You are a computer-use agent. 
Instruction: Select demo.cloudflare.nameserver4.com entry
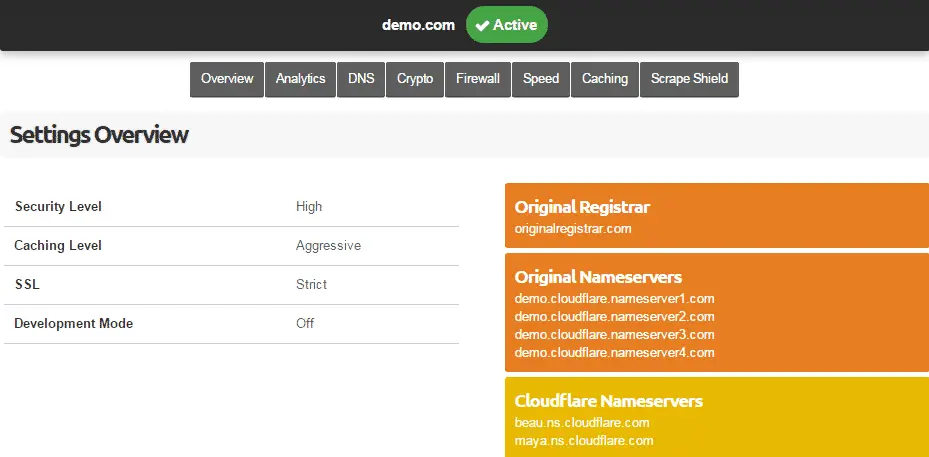[614, 353]
